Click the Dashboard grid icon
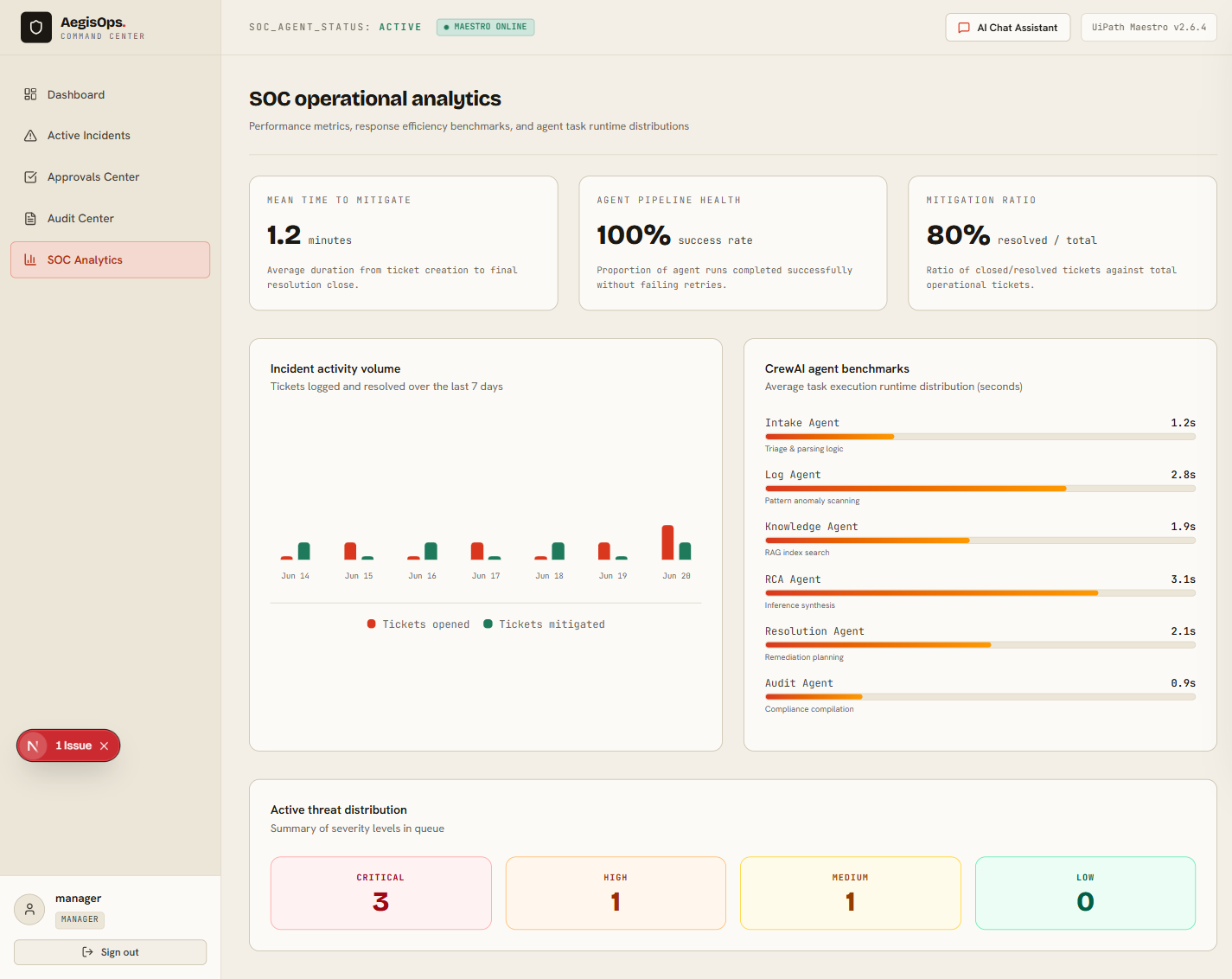The height and width of the screenshot is (979, 1232). point(30,94)
